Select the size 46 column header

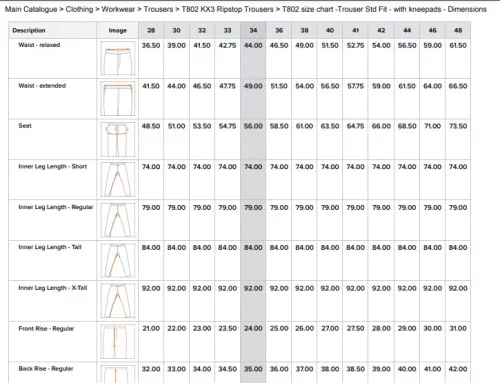coord(433,30)
